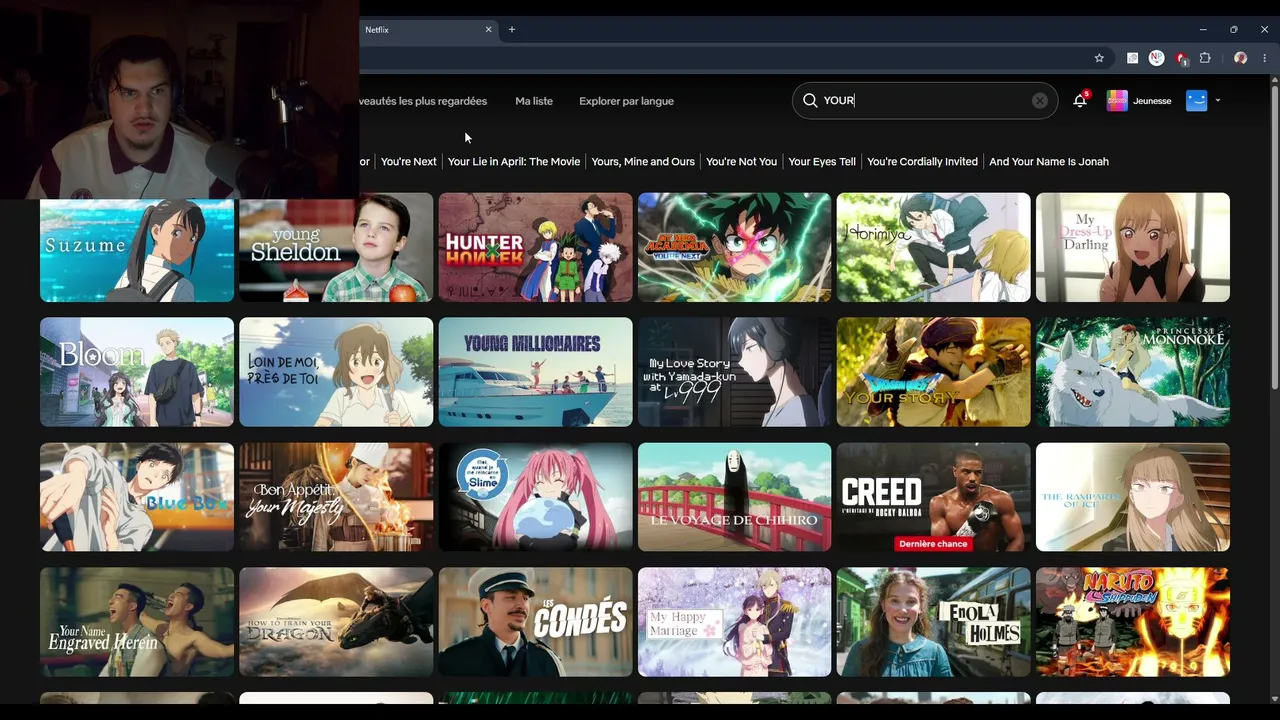
Task: Open the Blue Box thumbnail
Action: [x=137, y=497]
